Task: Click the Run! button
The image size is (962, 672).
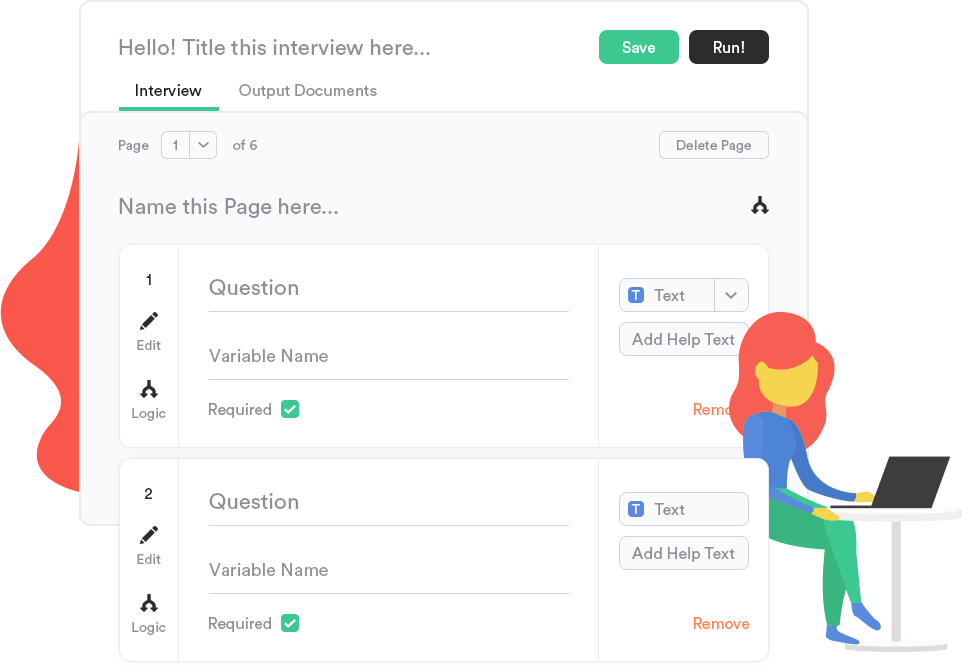Action: pos(729,47)
